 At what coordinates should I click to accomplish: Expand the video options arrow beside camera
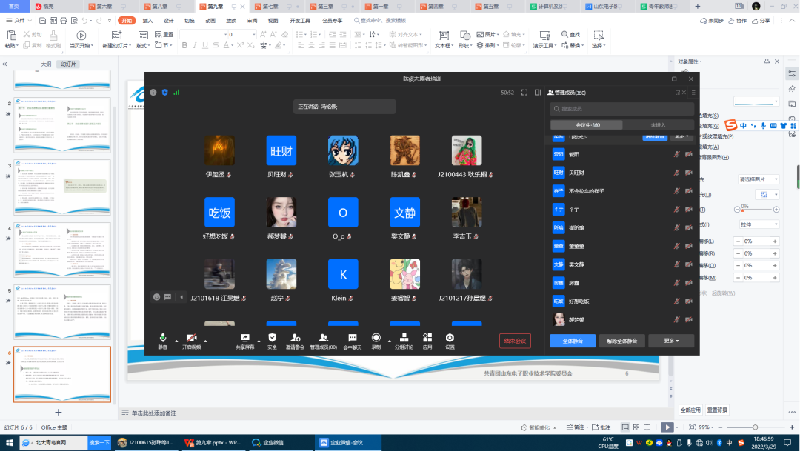(204, 339)
